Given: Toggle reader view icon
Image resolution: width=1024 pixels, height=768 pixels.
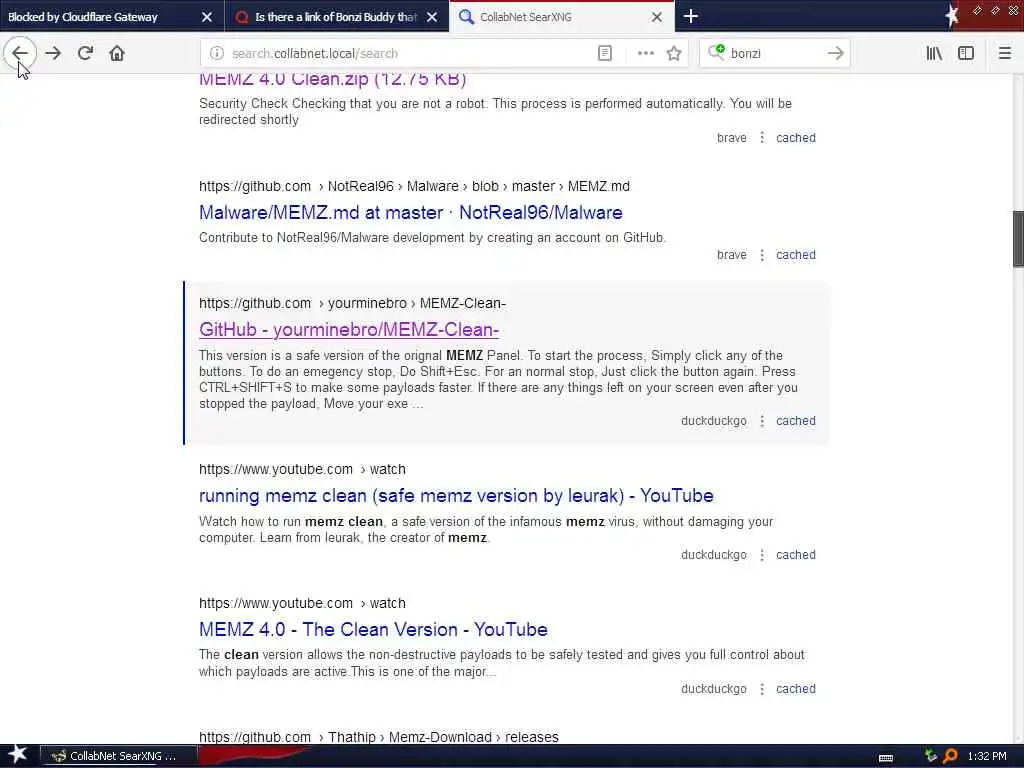Looking at the screenshot, I should point(605,54).
